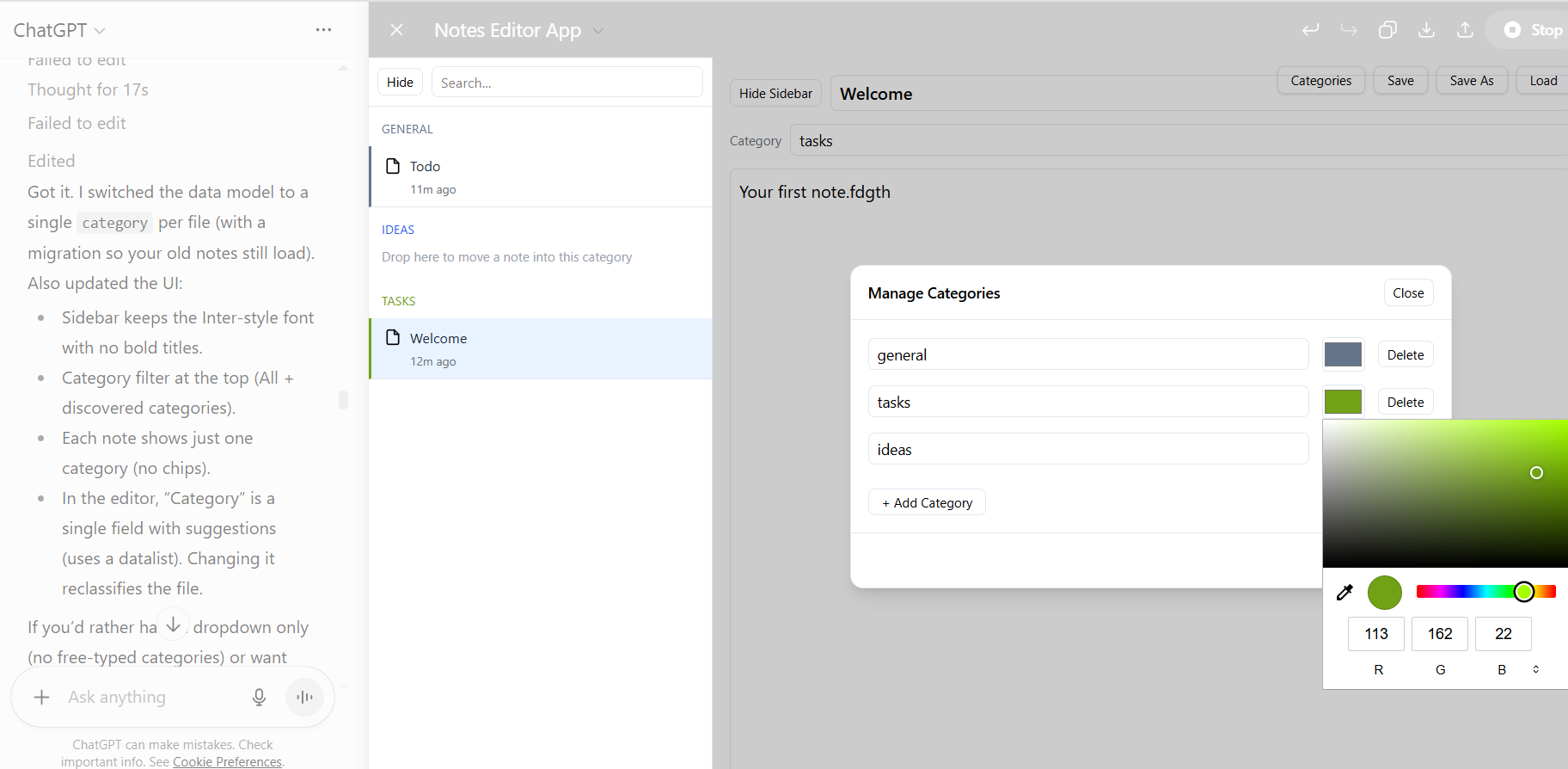
Task: Click Hide Sidebar button
Action: [x=775, y=93]
